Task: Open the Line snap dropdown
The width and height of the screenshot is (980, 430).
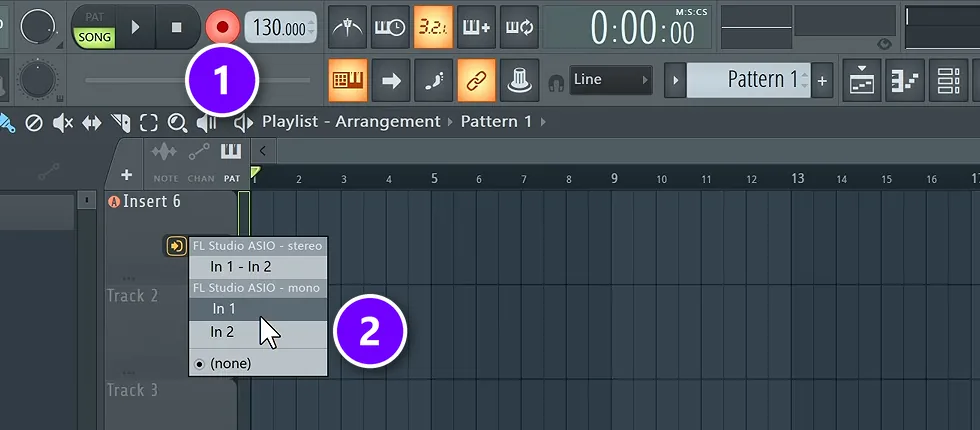Action: pyautogui.click(x=611, y=80)
